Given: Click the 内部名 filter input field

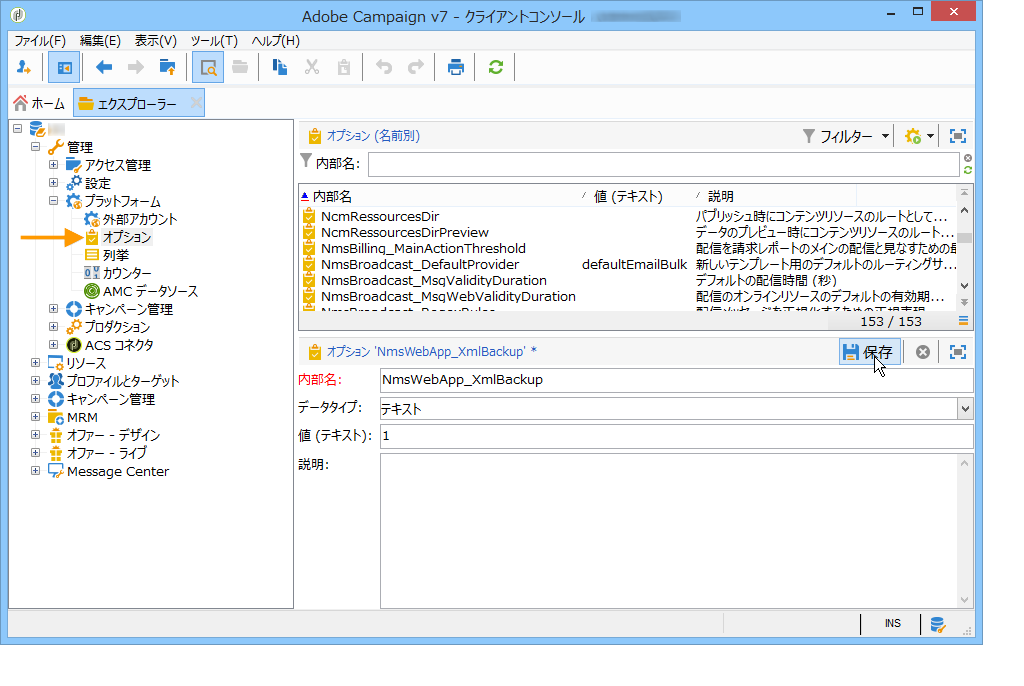Looking at the screenshot, I should [x=664, y=164].
